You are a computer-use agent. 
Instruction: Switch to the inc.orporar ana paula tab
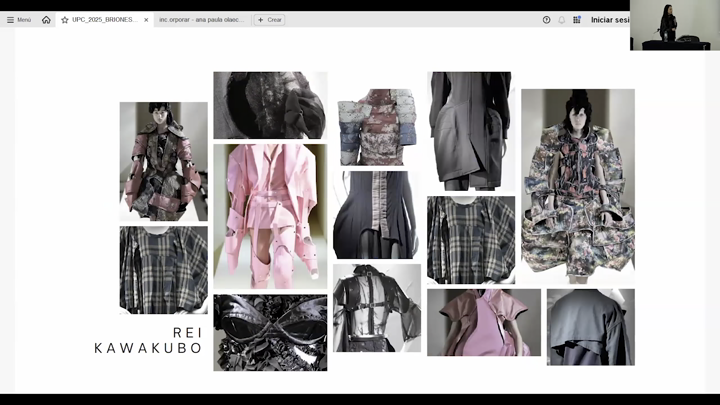(198, 20)
